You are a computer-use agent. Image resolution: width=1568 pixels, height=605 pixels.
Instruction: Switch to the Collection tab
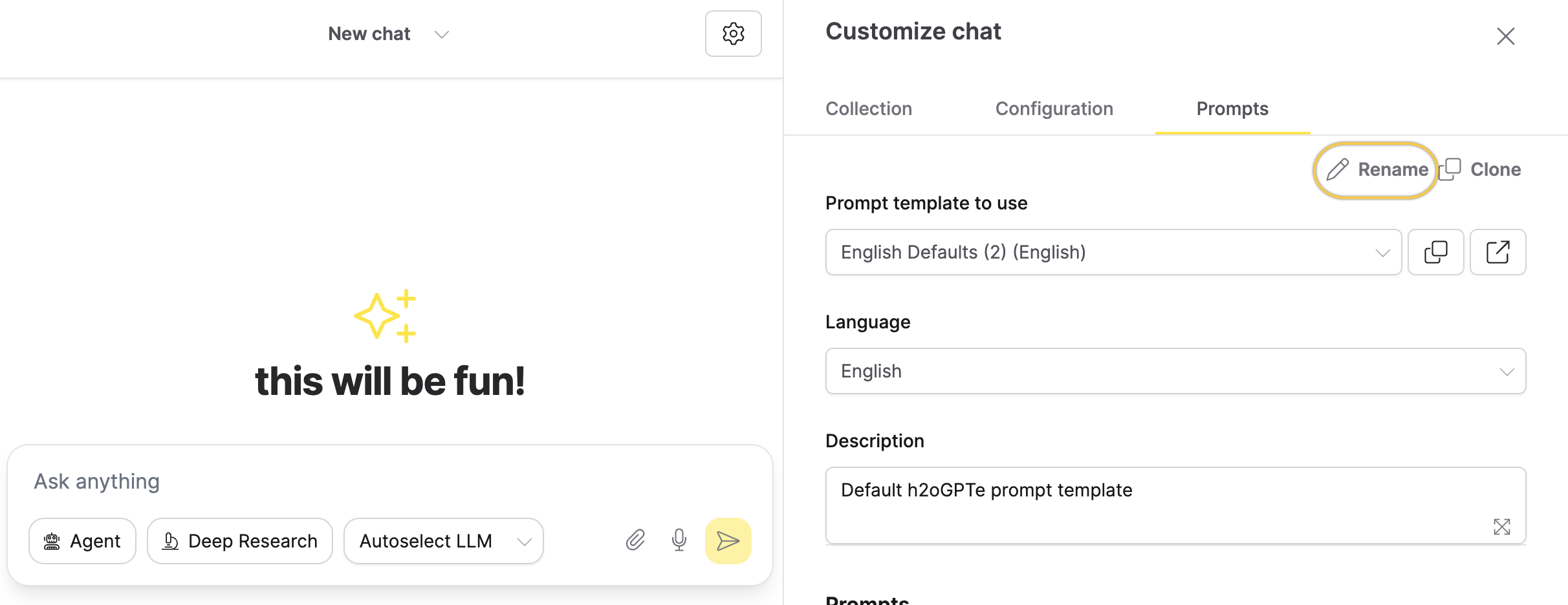tap(869, 109)
